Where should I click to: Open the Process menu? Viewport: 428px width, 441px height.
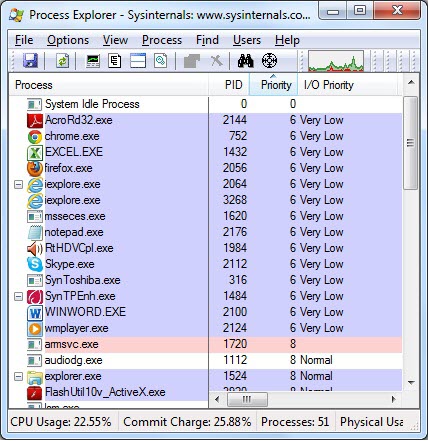pos(162,40)
